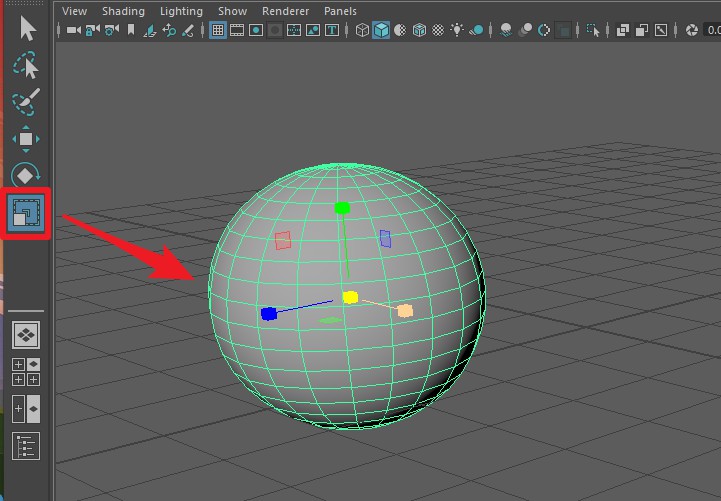Click the Smooth Shade All cube icon

click(381, 30)
